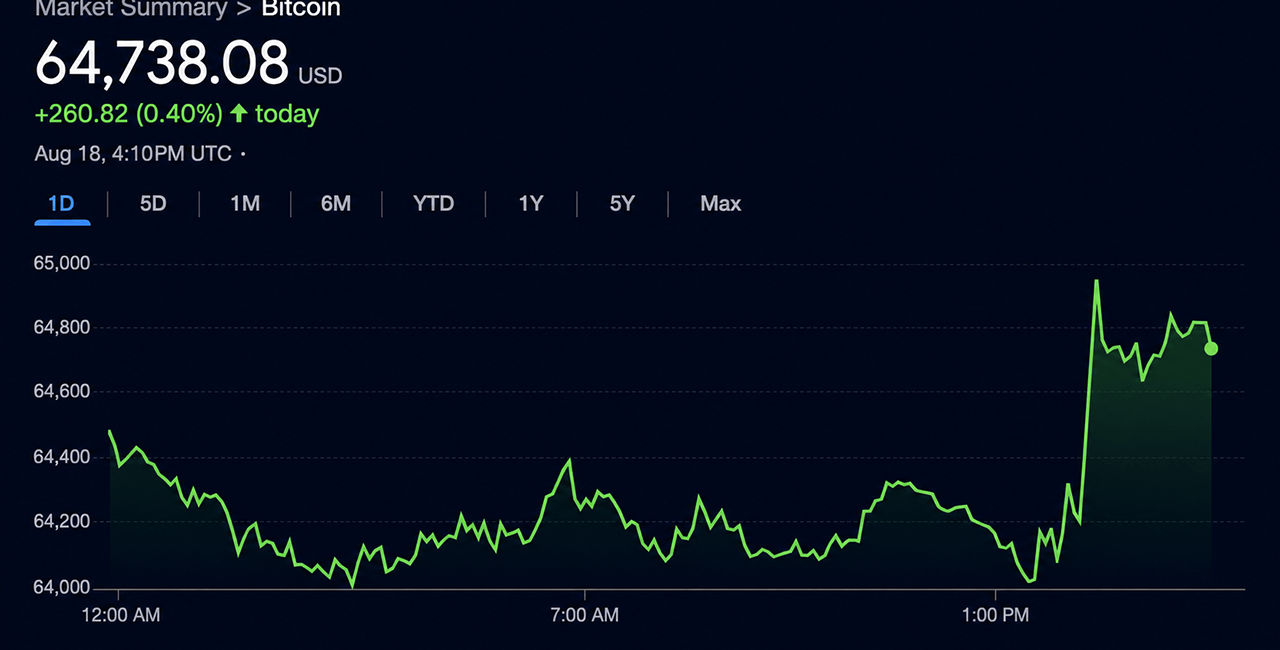This screenshot has width=1280, height=650.
Task: Click the Aug 18, 4:10PM UTC timestamp
Action: (x=133, y=154)
